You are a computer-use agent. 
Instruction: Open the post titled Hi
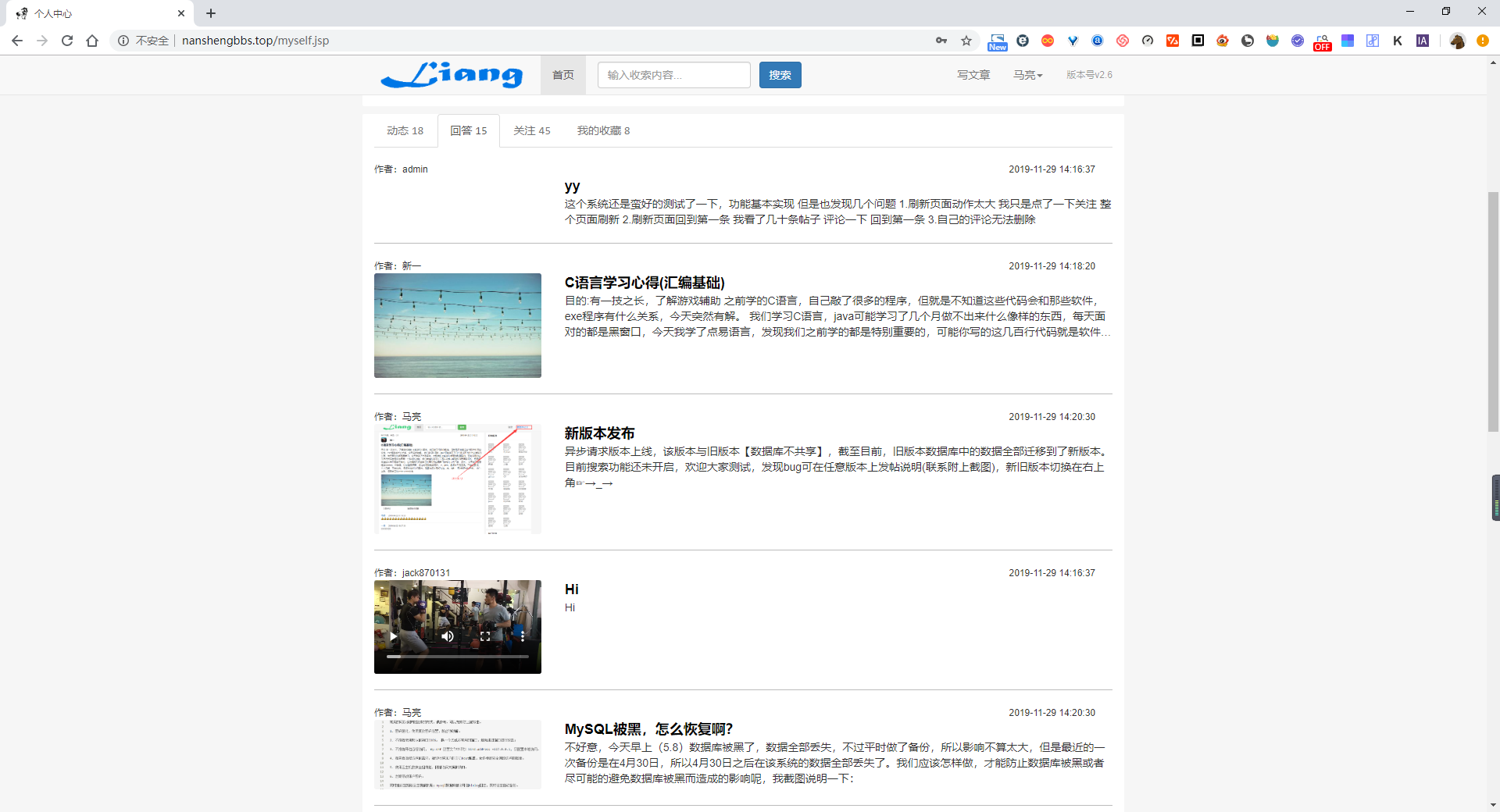(572, 589)
